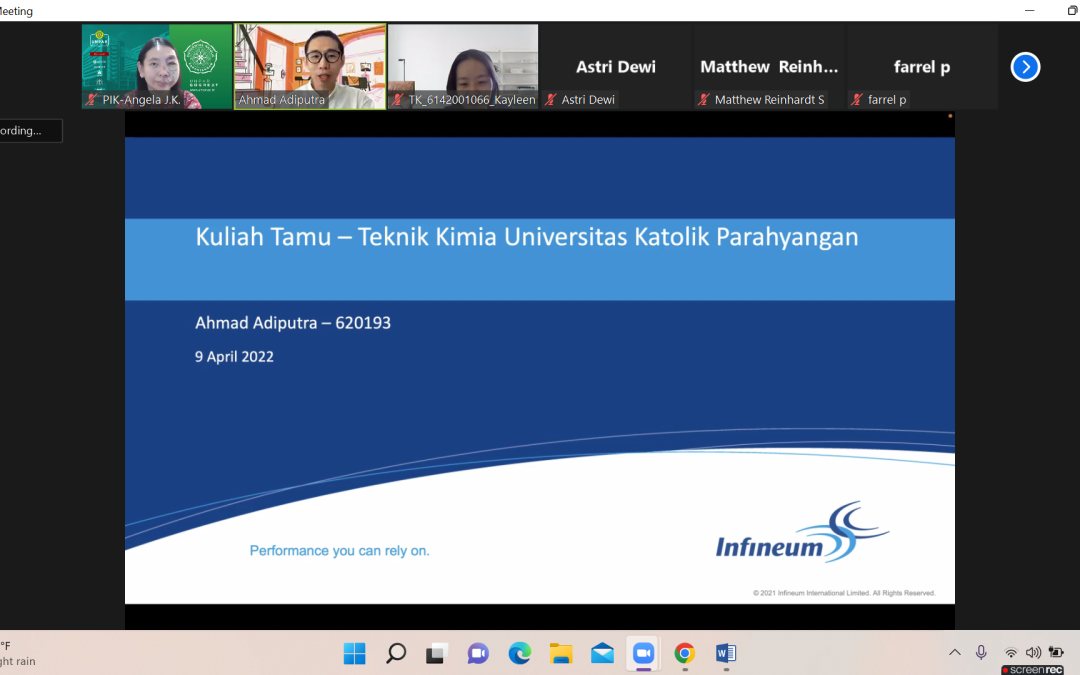Open Zoom from the taskbar
This screenshot has height=675, width=1080.
[x=642, y=653]
